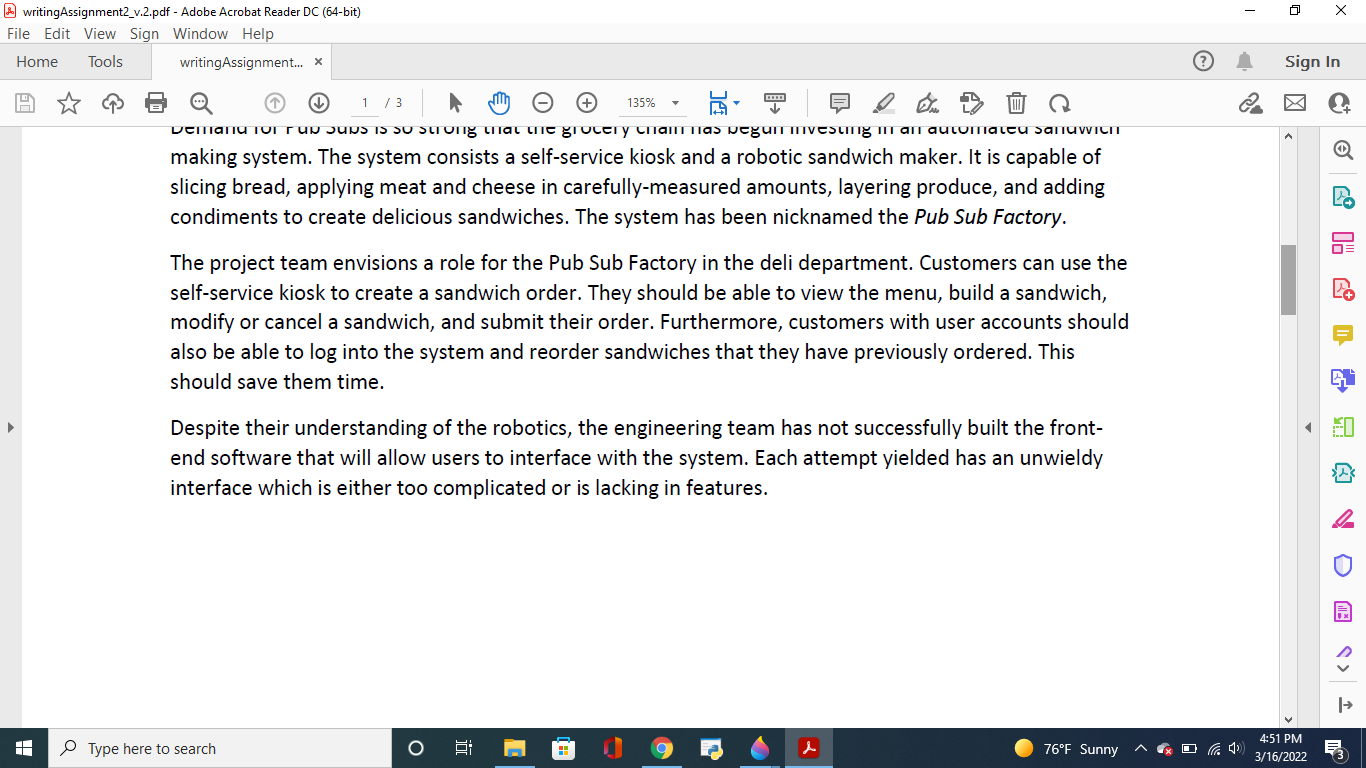Print the document
Image resolution: width=1366 pixels, height=768 pixels.
[x=156, y=102]
